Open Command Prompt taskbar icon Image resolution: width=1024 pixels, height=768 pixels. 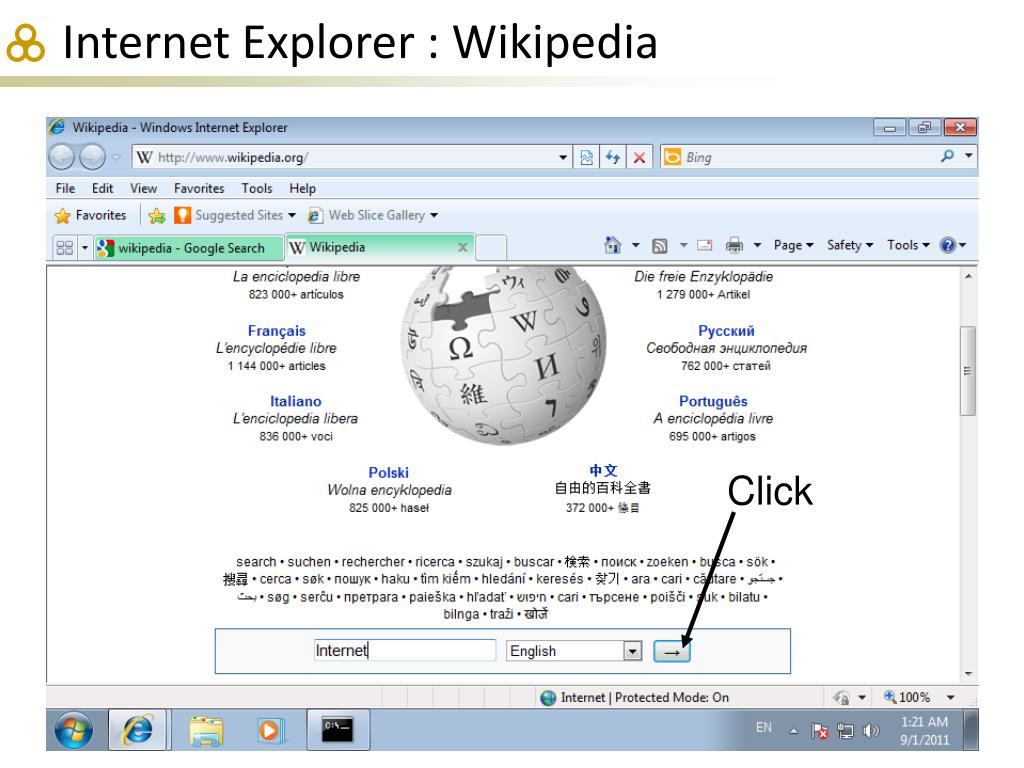coord(338,729)
